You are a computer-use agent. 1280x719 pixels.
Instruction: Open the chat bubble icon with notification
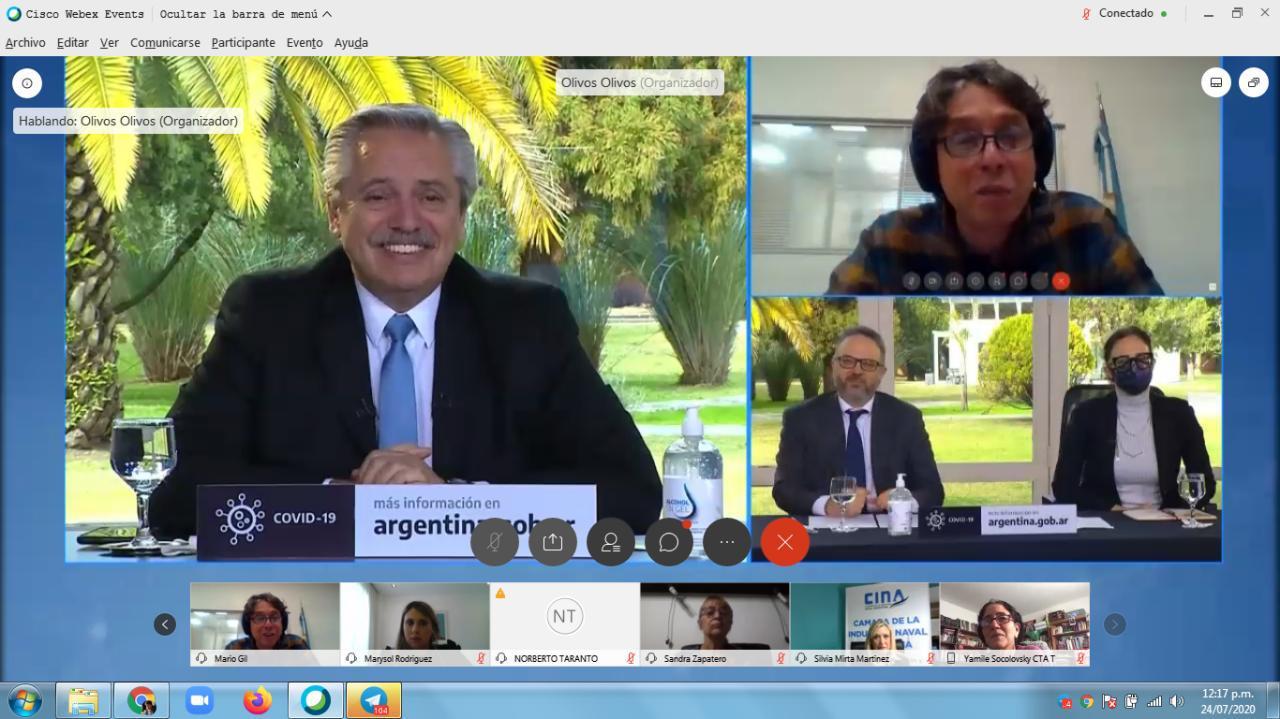coord(668,542)
